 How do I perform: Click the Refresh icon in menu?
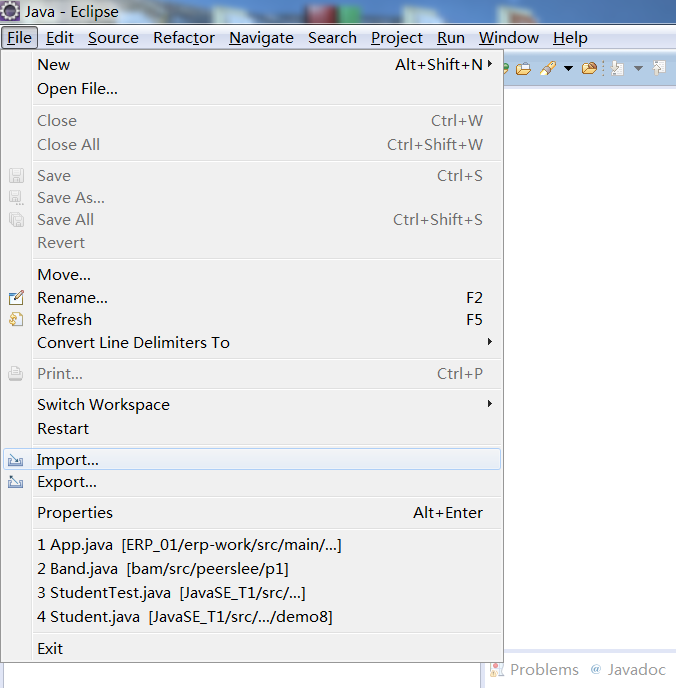(16, 319)
